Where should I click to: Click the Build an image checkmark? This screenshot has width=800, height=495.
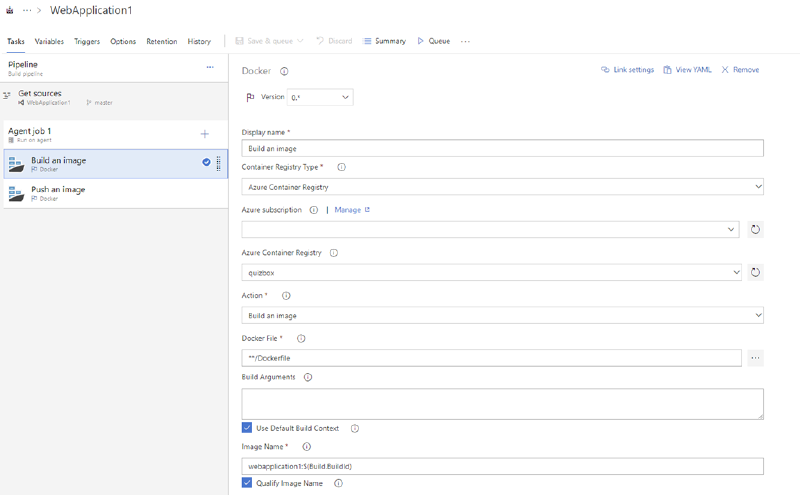[x=206, y=162]
